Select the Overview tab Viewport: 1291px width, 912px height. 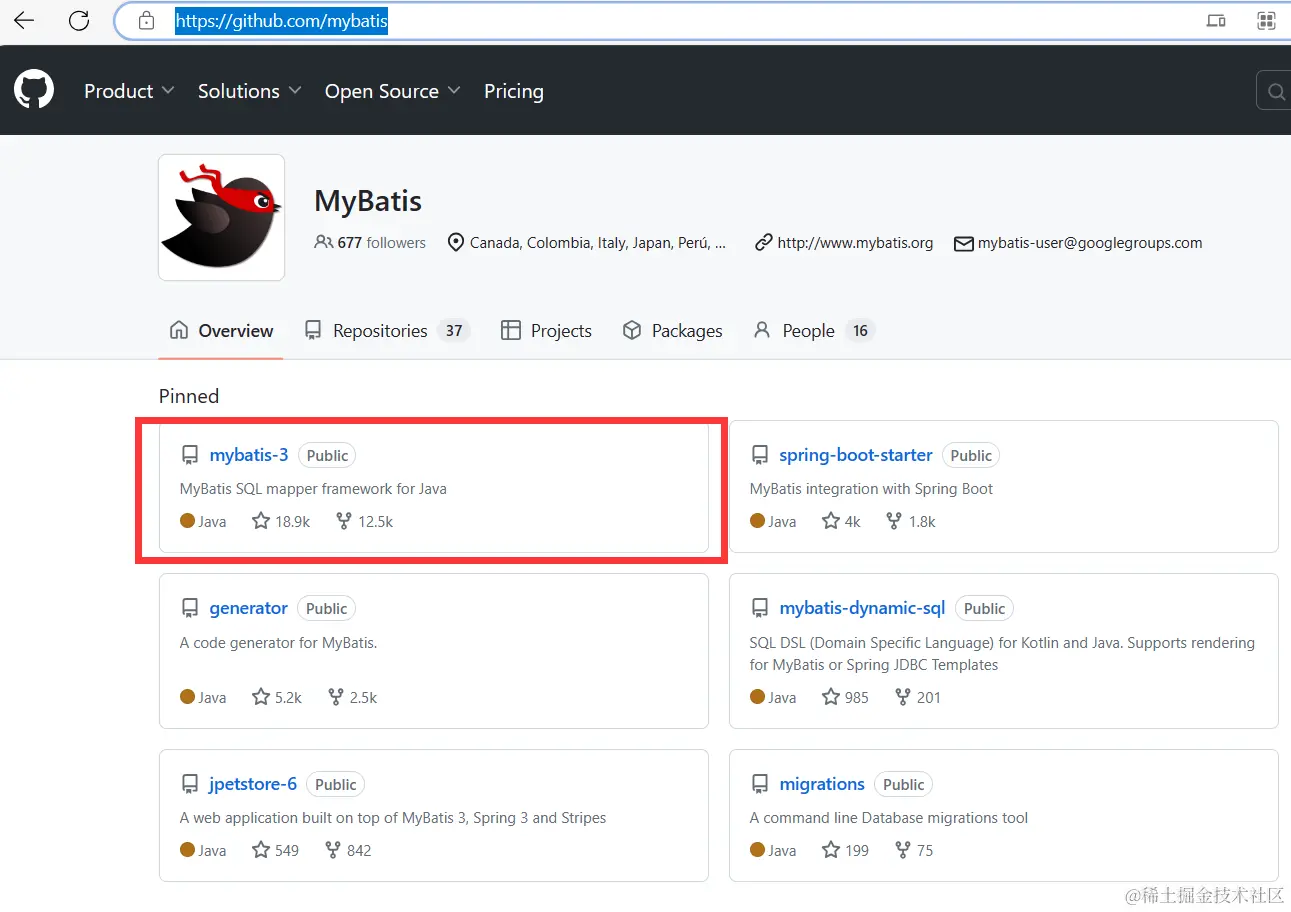coord(221,331)
